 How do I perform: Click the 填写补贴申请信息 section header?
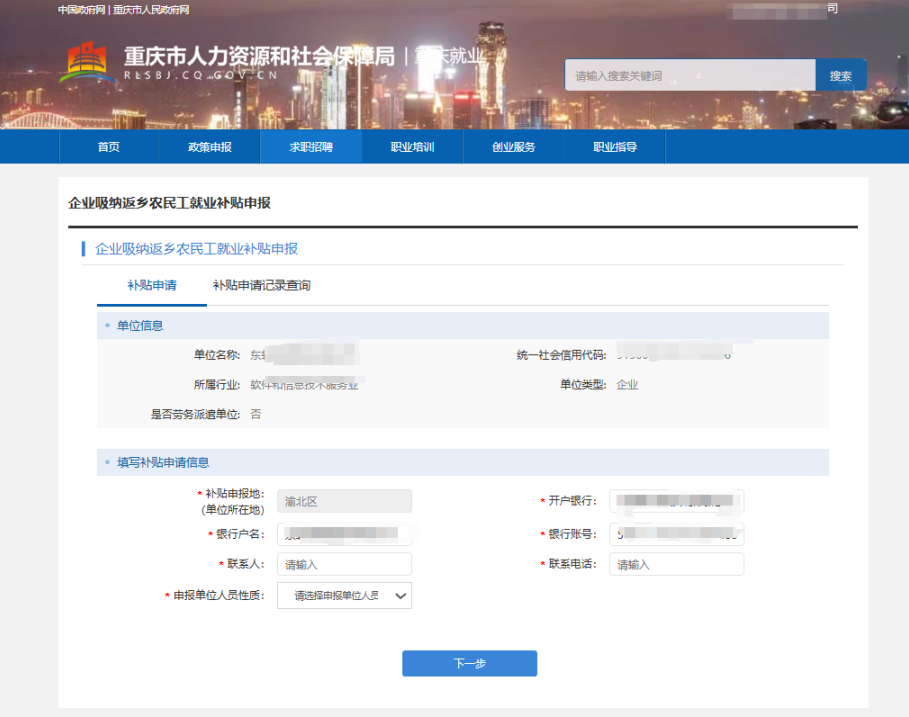pyautogui.click(x=463, y=463)
